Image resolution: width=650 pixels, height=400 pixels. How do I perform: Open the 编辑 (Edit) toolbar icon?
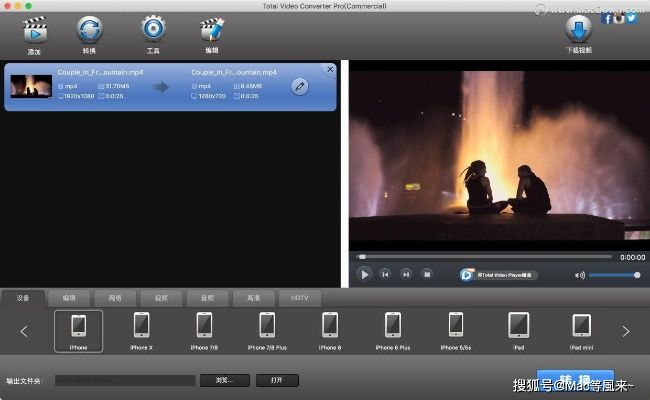tap(211, 30)
